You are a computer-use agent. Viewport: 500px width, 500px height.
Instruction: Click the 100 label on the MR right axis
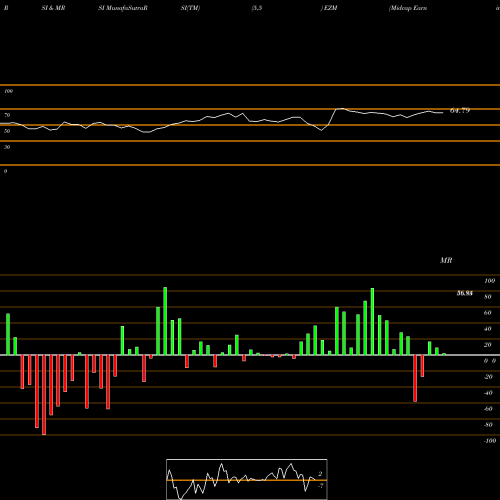(x=489, y=281)
